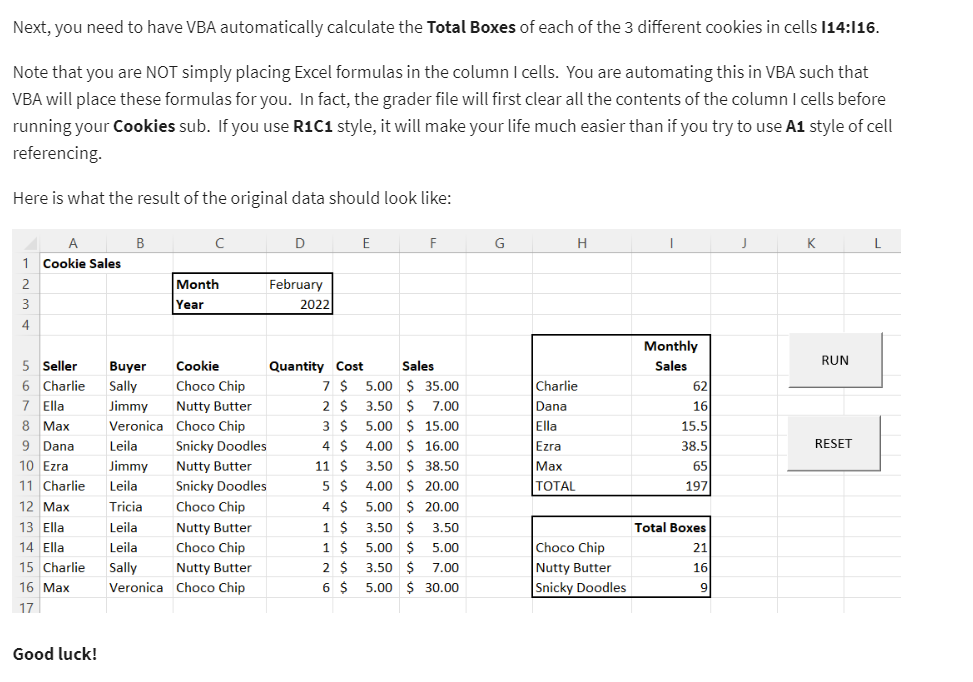Select the Monthly Sales header cell

coord(670,355)
